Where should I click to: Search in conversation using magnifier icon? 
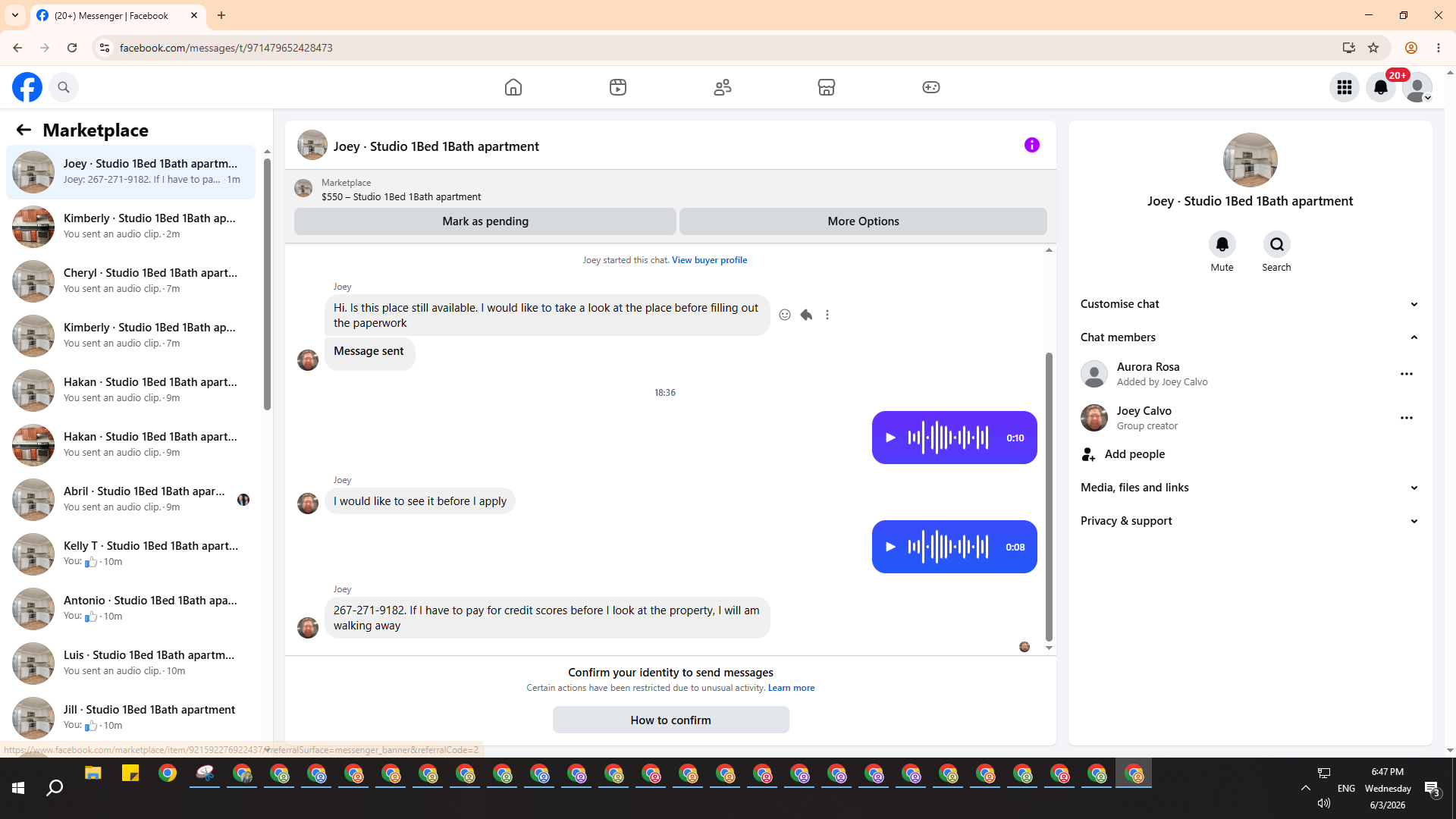tap(1277, 244)
